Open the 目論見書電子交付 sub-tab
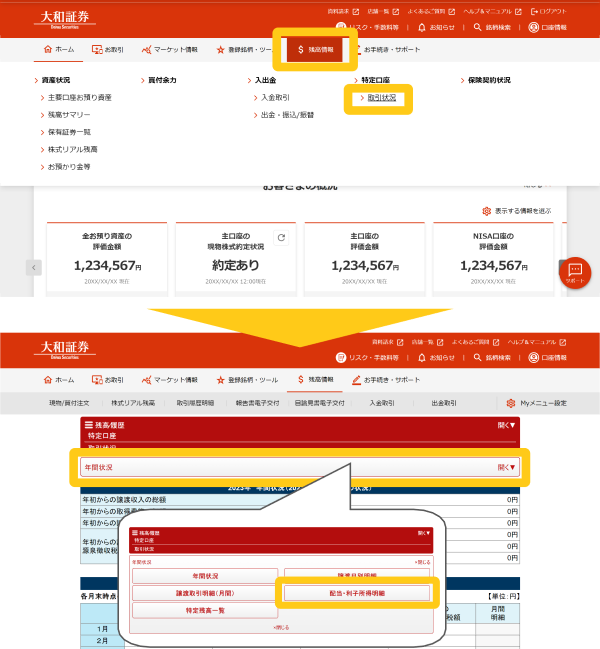Image resolution: width=600 pixels, height=649 pixels. (x=319, y=403)
